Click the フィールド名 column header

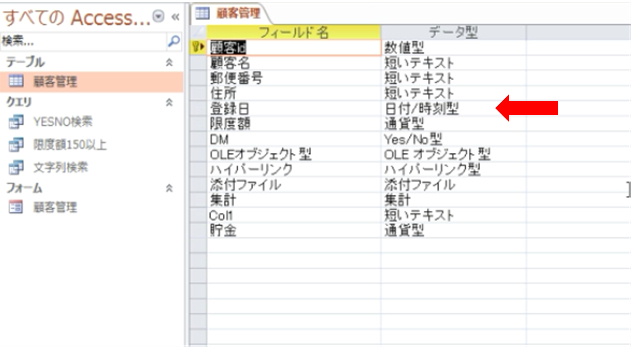[294, 32]
